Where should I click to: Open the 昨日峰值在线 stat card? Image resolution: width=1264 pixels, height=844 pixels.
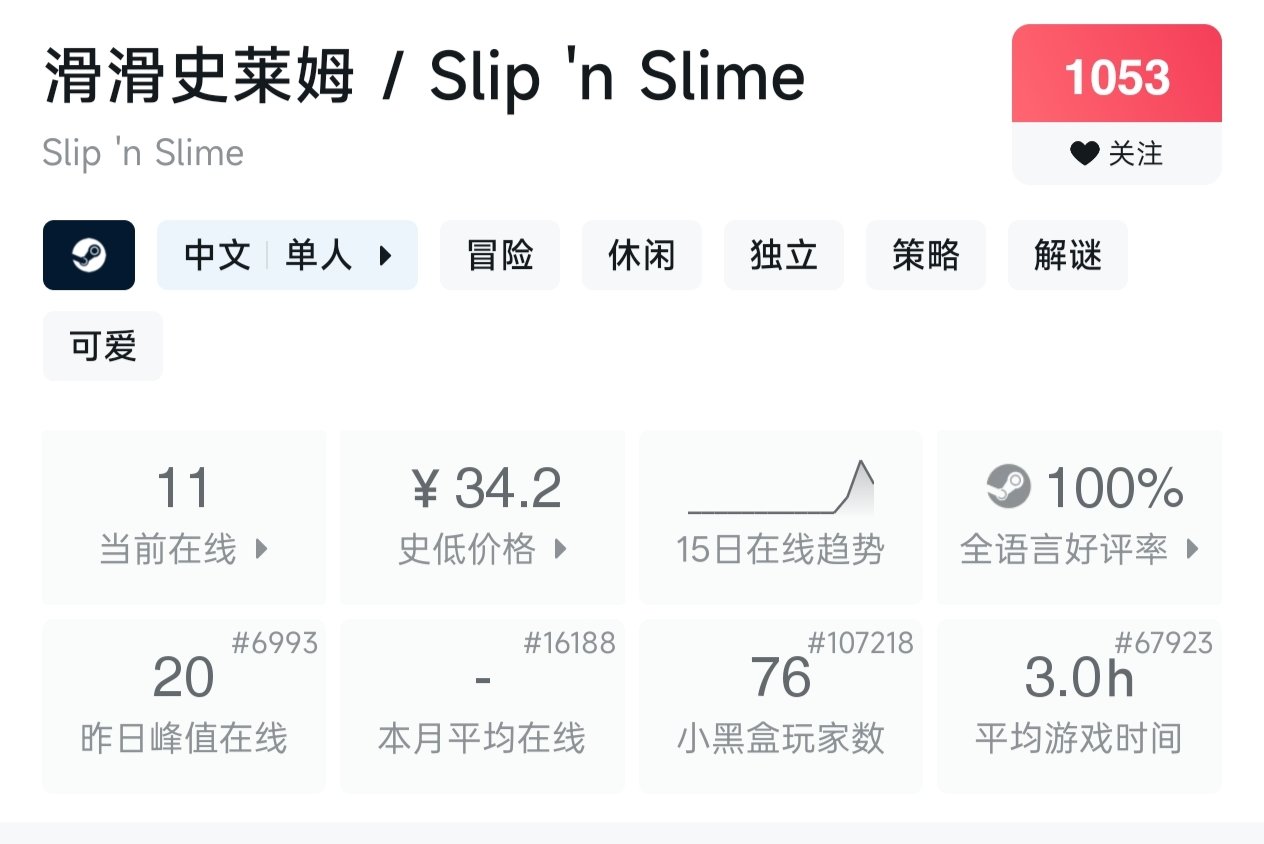tap(184, 706)
